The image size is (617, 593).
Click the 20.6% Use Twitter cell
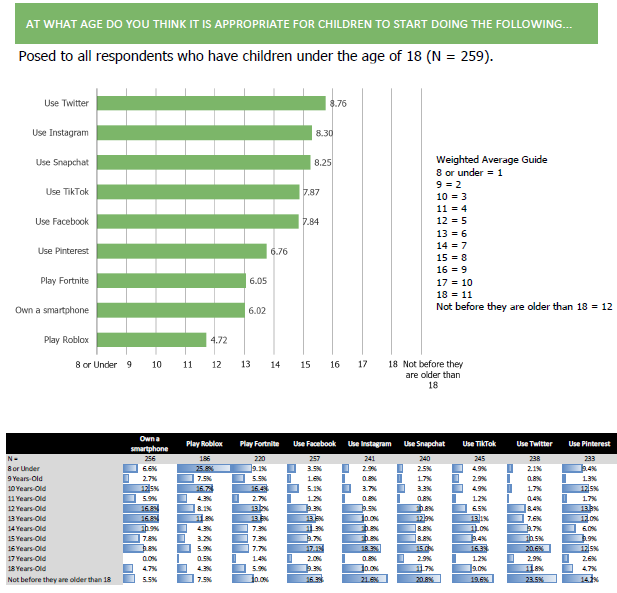click(x=534, y=549)
